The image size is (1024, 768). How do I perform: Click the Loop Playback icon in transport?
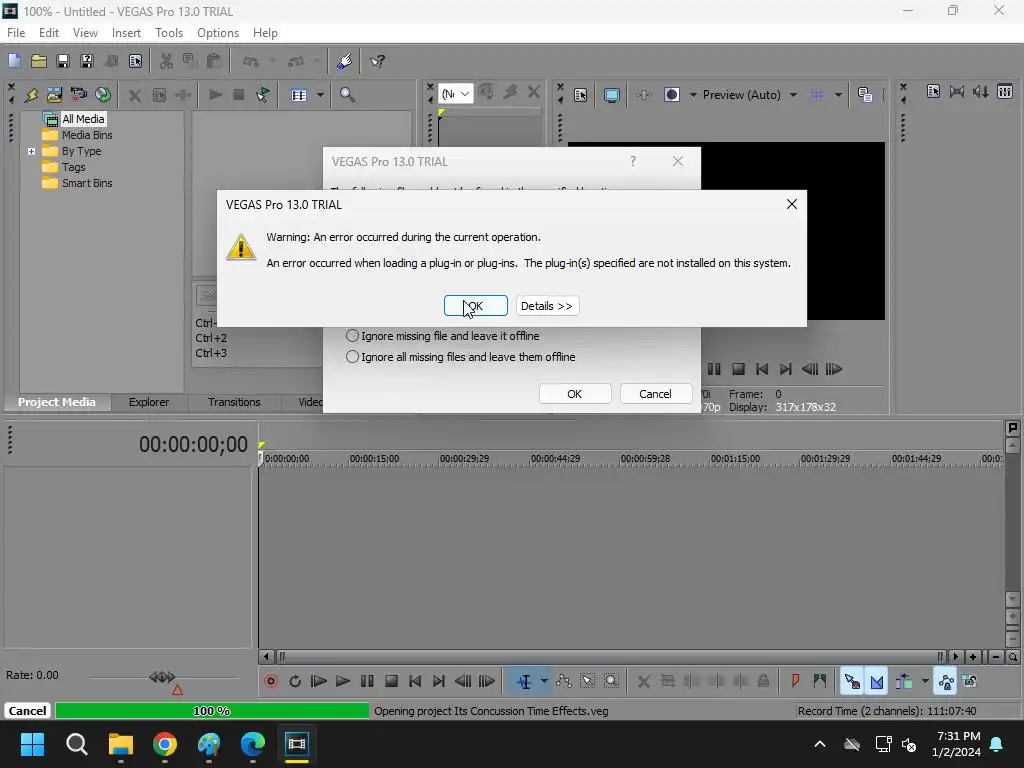coord(295,681)
